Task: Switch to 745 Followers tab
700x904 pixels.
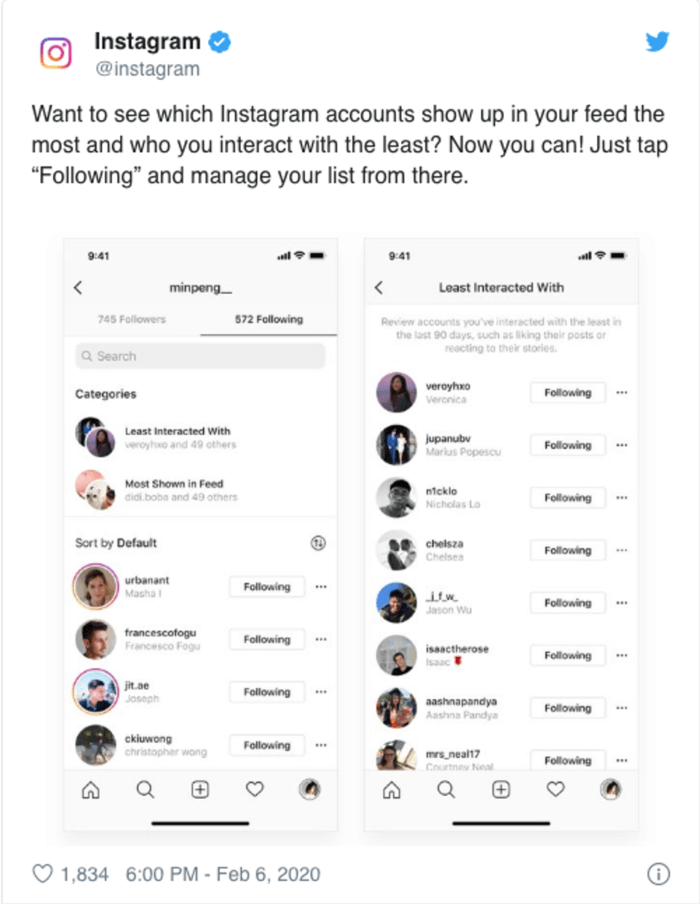Action: [x=132, y=319]
